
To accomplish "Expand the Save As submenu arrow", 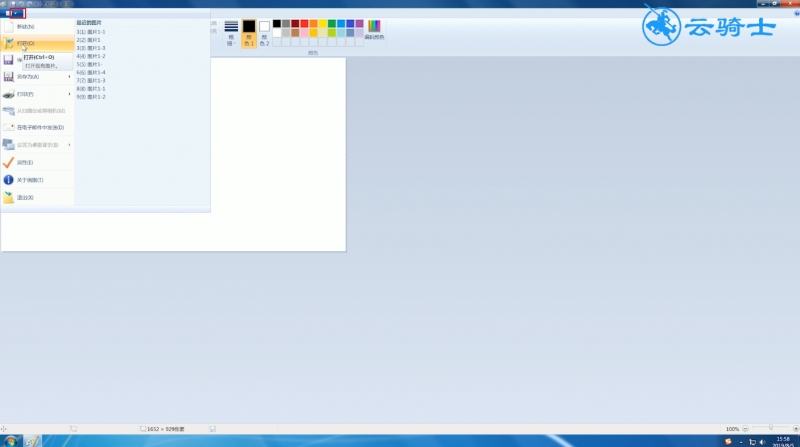I will (70, 77).
